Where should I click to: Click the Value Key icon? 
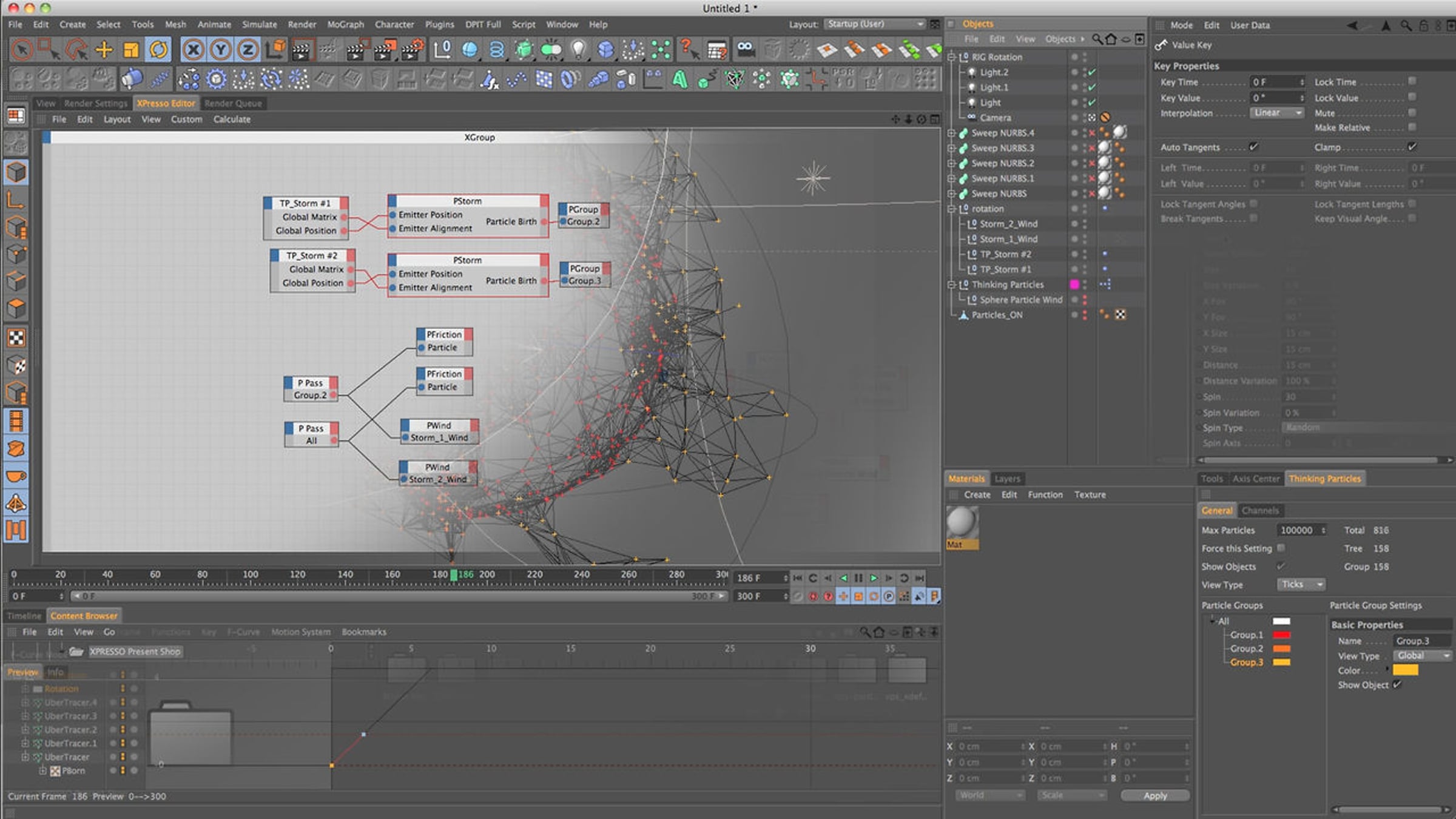1161,45
